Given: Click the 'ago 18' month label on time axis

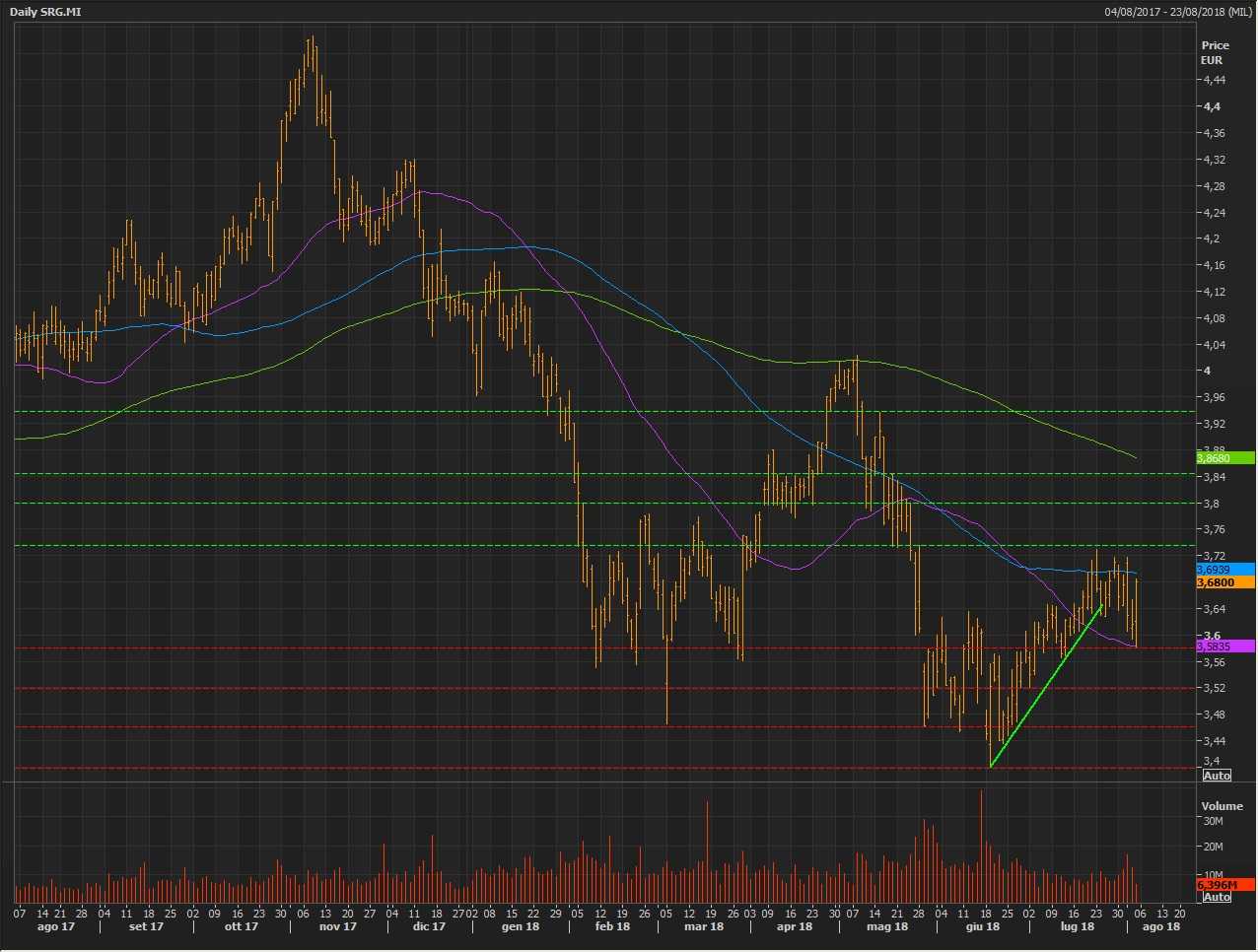Looking at the screenshot, I should (1160, 926).
